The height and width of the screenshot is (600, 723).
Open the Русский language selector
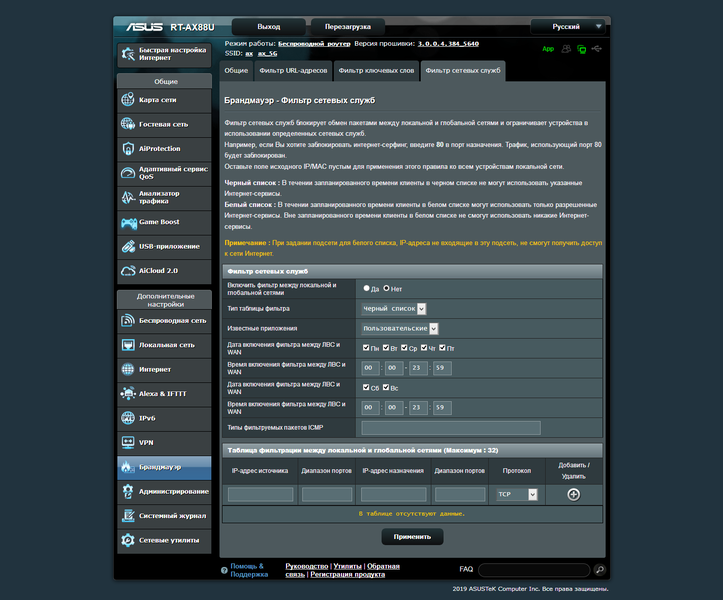568,27
